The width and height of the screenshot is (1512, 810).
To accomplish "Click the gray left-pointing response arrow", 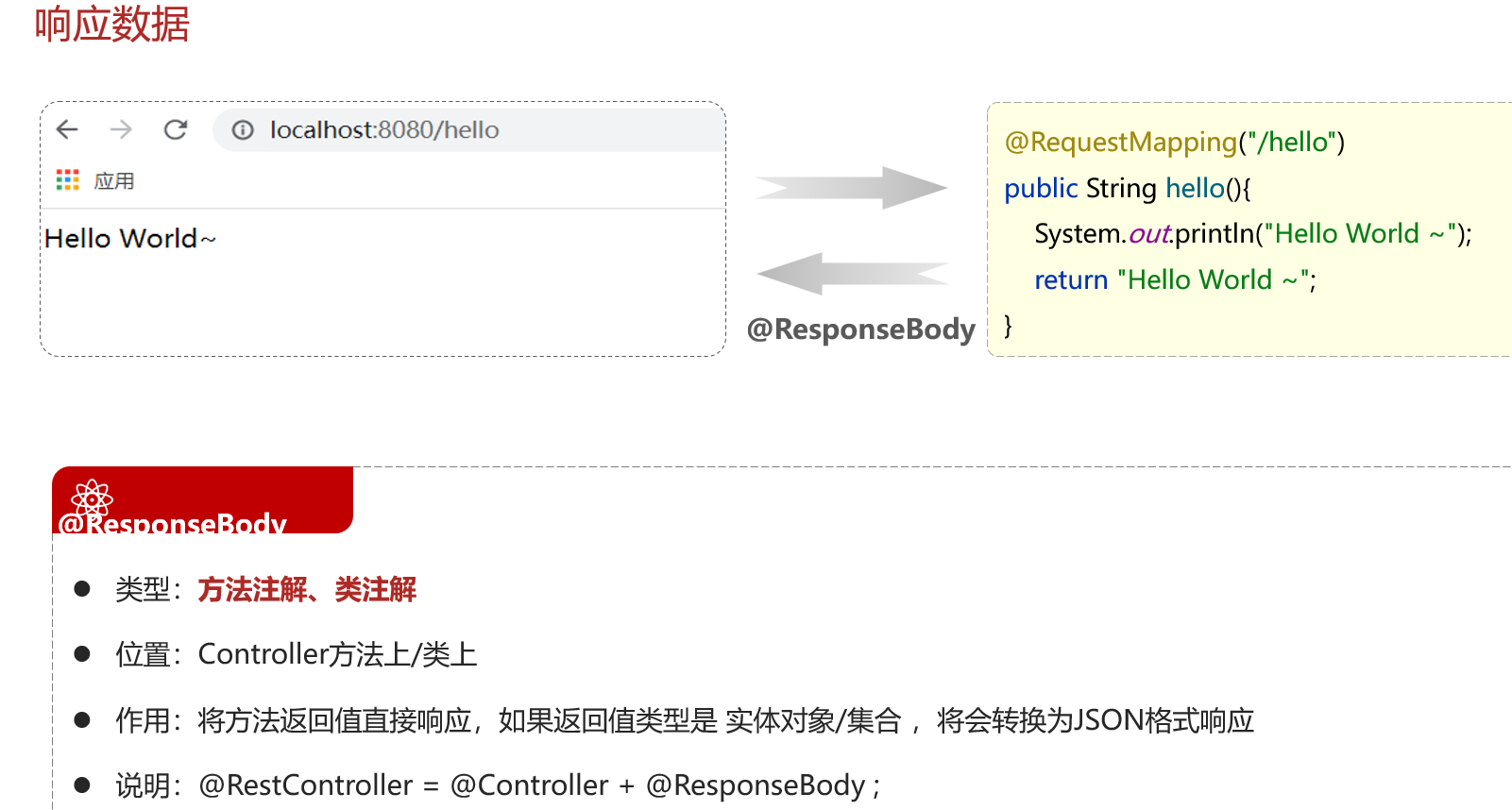I will pos(850,274).
